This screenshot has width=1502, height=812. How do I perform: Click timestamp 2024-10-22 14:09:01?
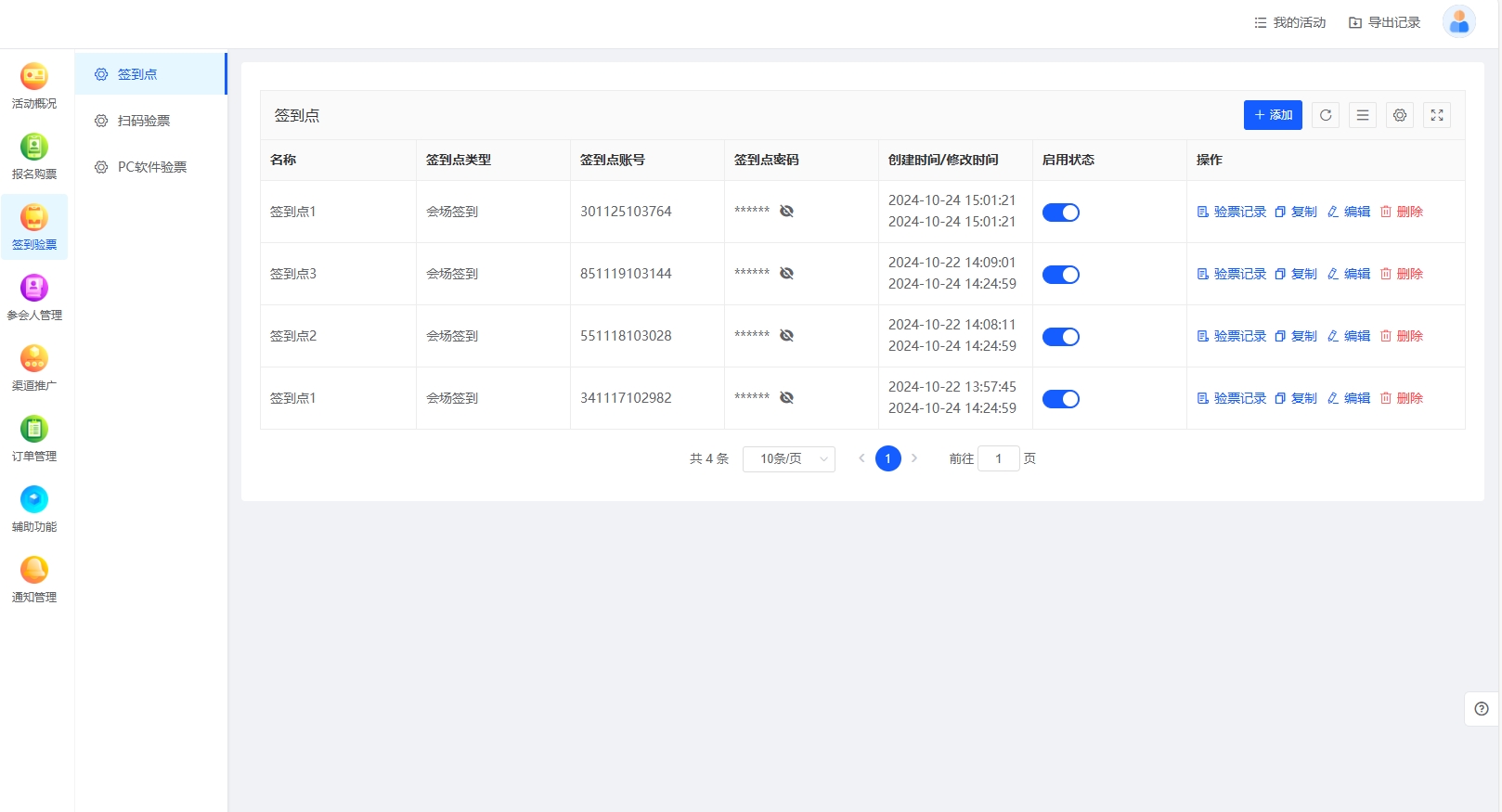952,263
